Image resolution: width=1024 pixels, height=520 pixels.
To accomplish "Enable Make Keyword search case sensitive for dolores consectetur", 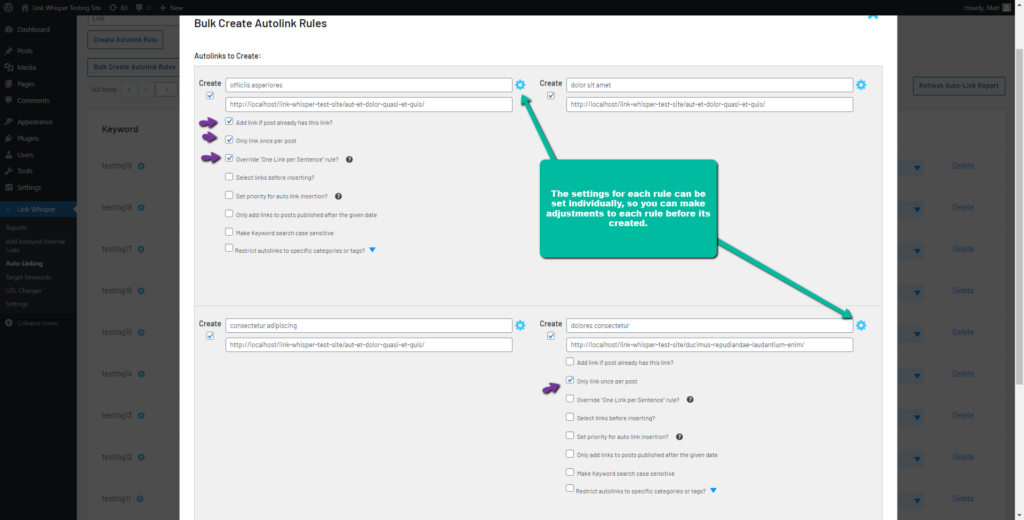I will [x=570, y=472].
